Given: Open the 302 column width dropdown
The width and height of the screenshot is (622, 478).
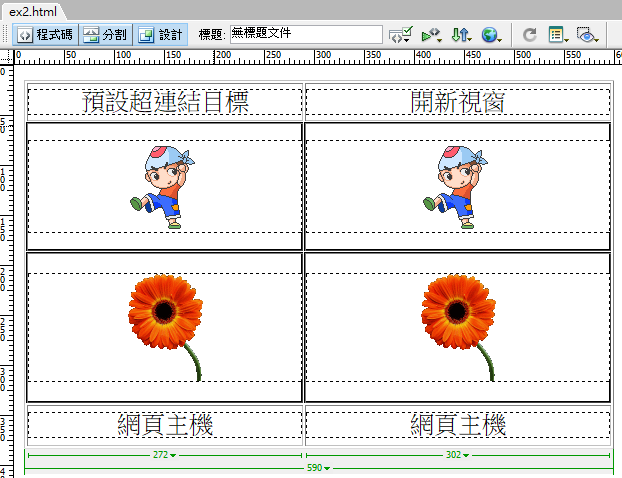Looking at the screenshot, I should tap(457, 455).
